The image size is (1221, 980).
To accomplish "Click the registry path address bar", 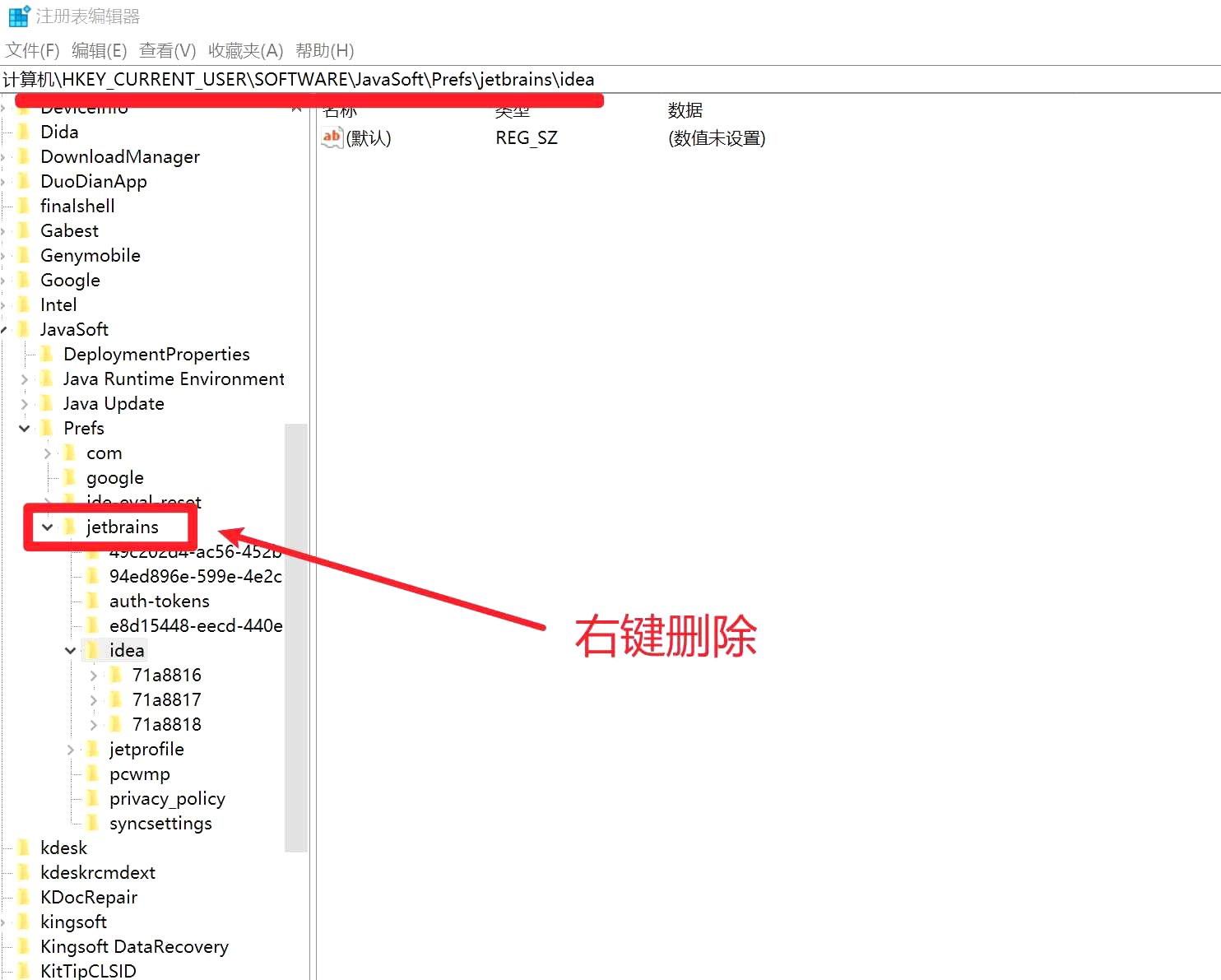I will [x=610, y=80].
